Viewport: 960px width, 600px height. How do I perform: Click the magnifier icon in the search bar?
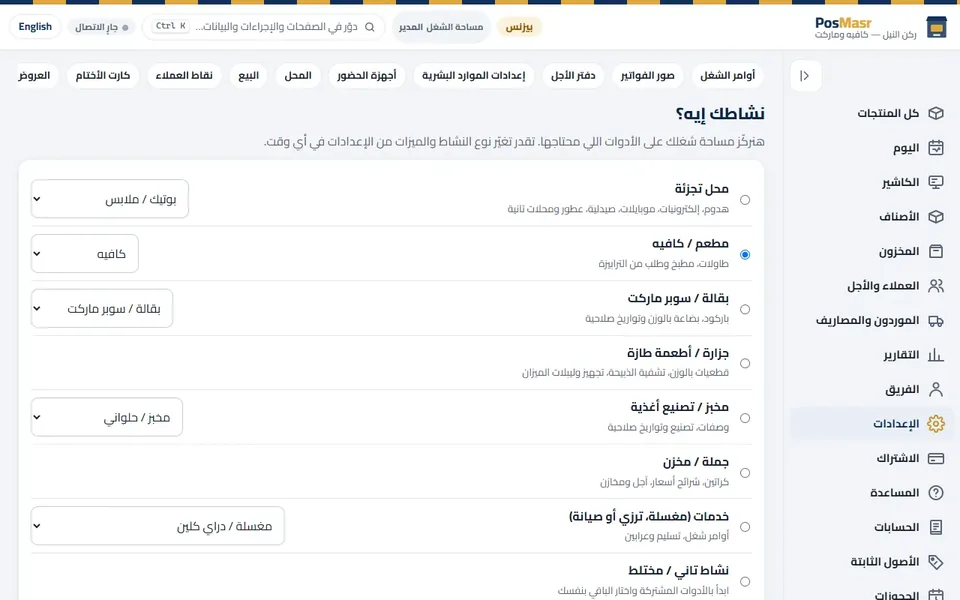coord(370,27)
